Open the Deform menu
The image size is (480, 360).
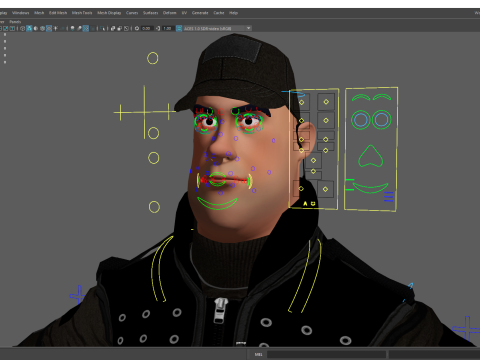[169, 13]
